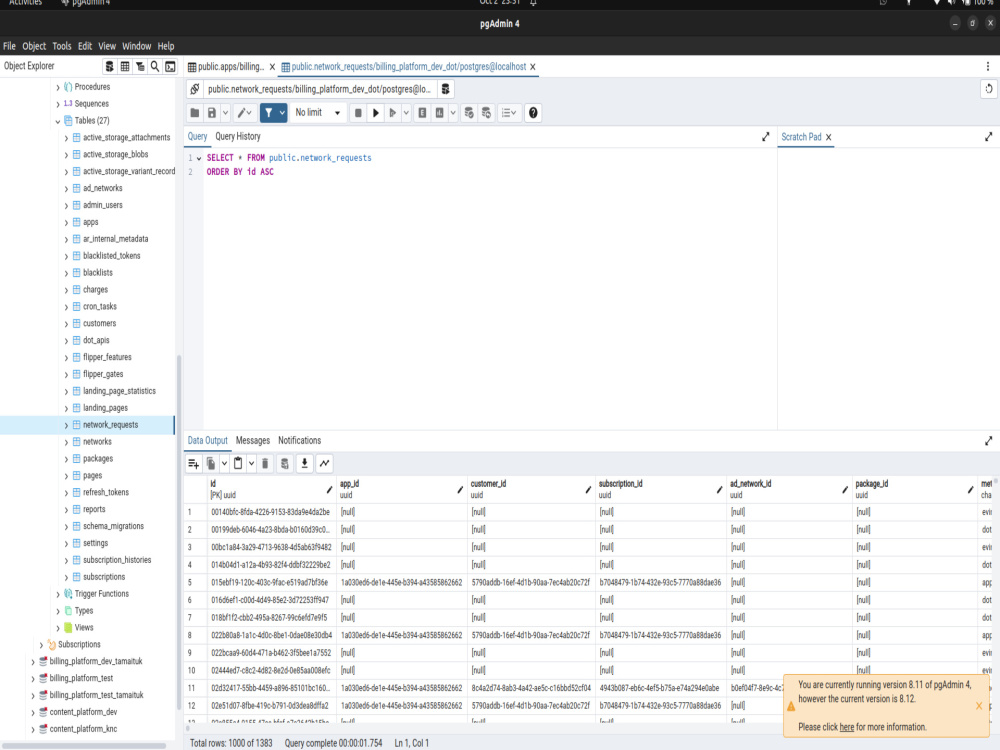Click the blue filter funnel icon

tap(268, 113)
